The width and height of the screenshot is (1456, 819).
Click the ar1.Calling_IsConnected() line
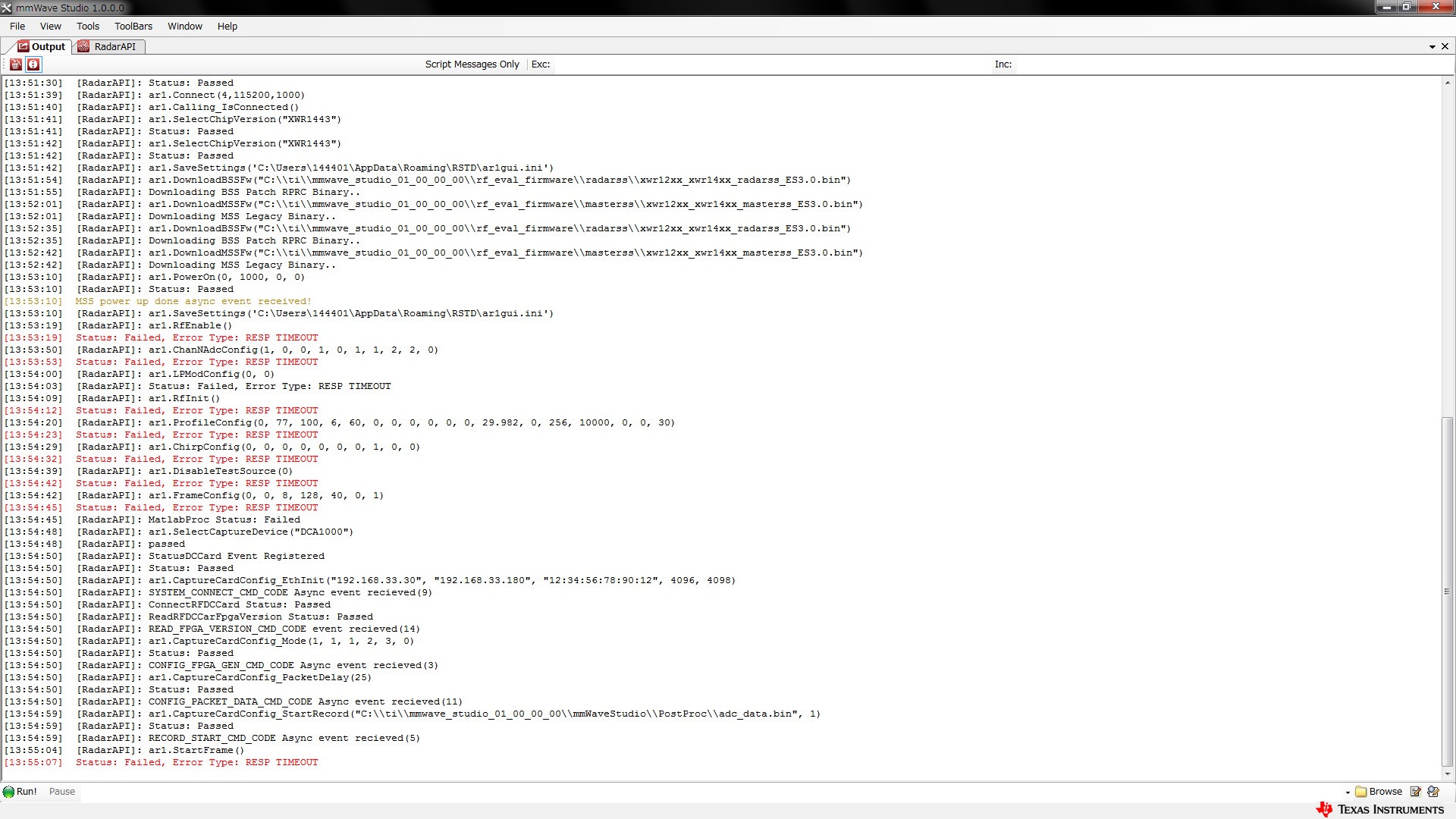(x=151, y=107)
